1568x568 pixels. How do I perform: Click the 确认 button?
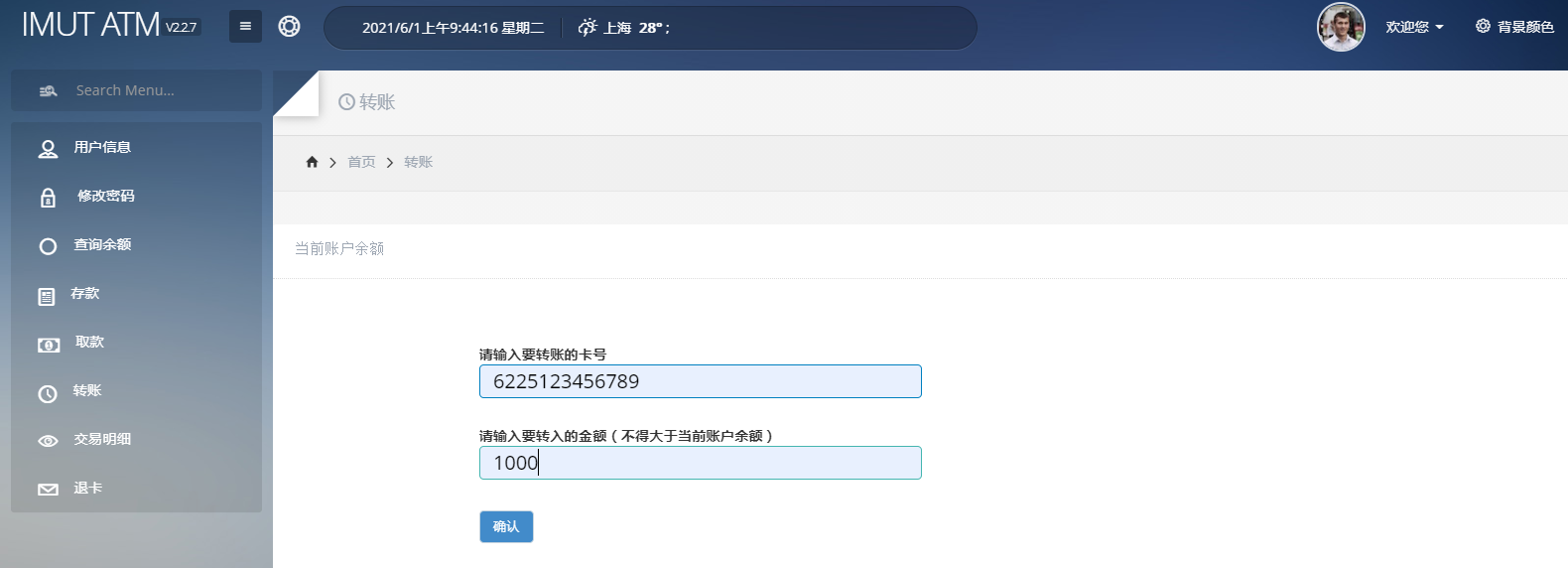click(x=506, y=526)
